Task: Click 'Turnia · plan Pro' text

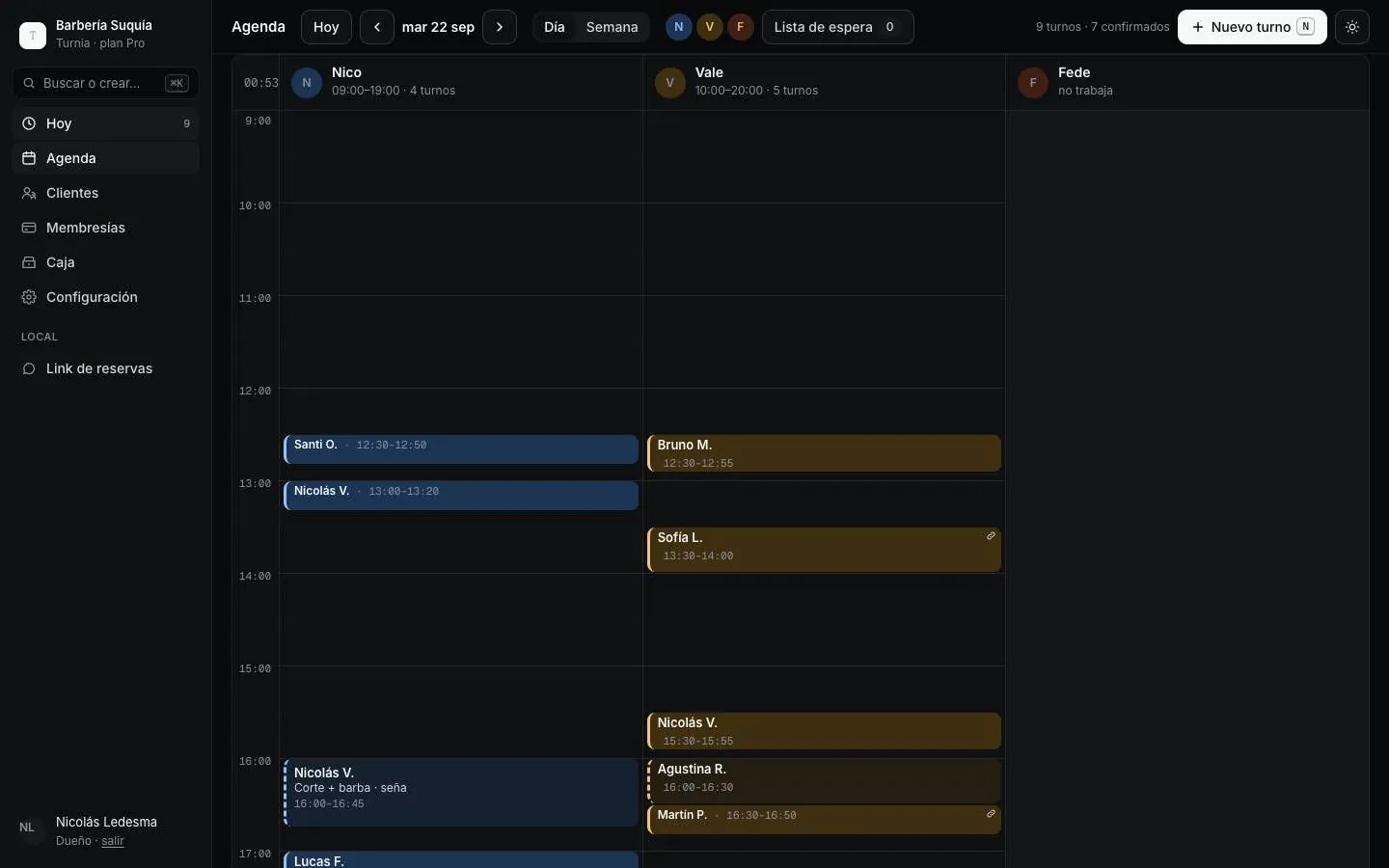Action: (100, 43)
